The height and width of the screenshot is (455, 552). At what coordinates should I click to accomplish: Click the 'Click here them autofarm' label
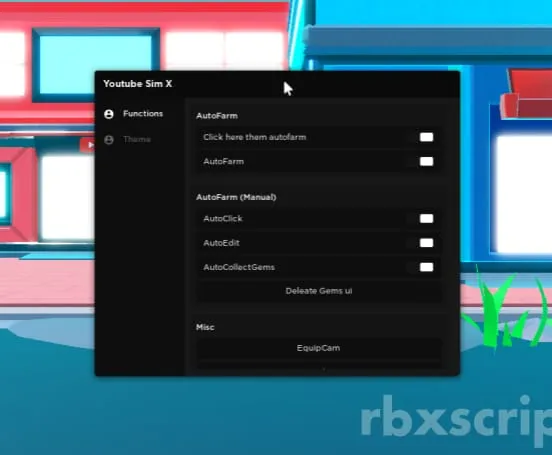(x=255, y=137)
